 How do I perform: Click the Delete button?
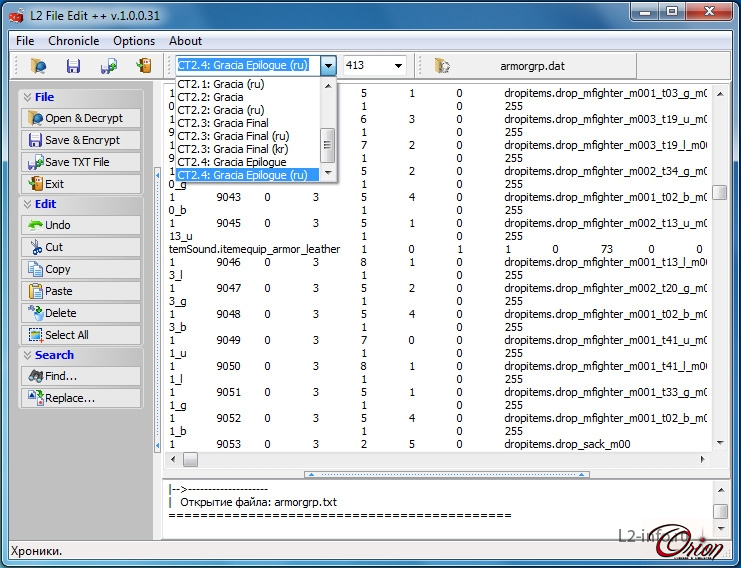point(81,313)
